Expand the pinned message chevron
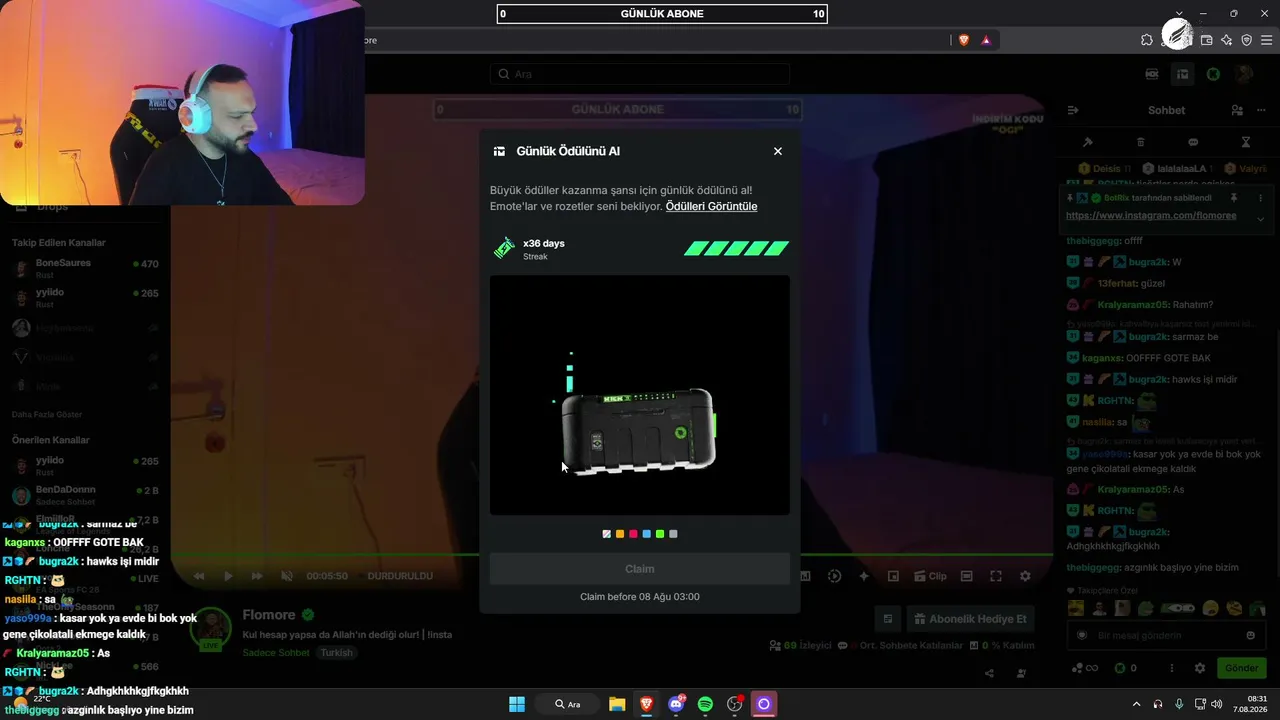 coord(1260,218)
